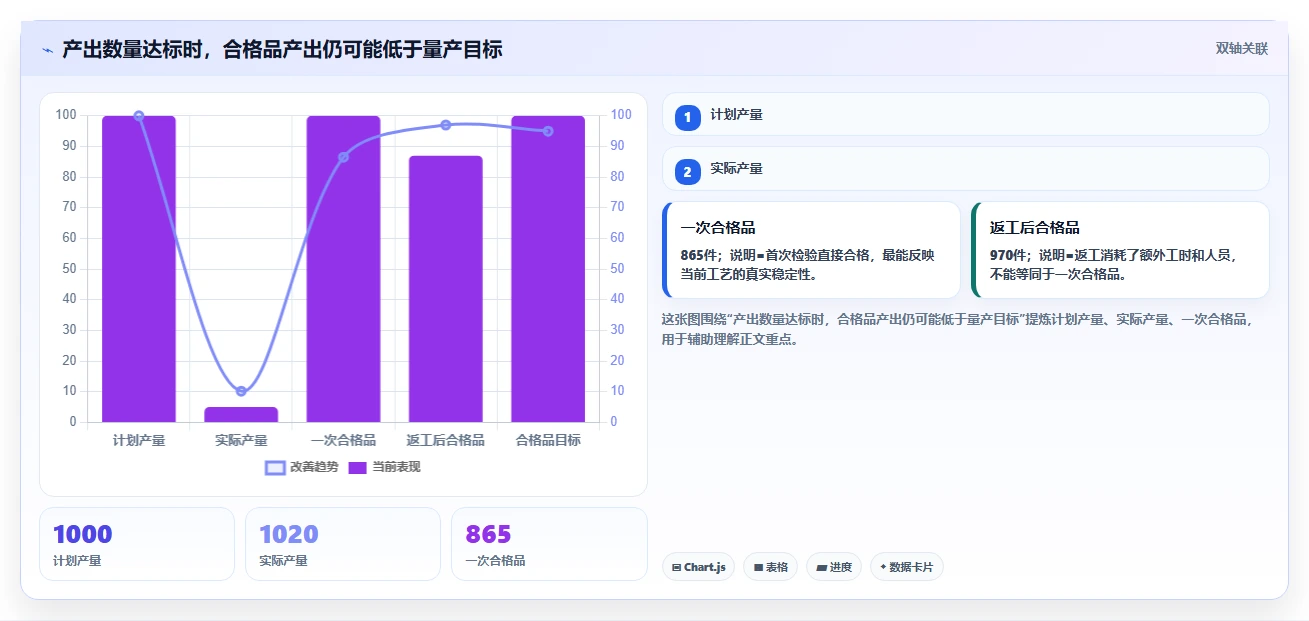Click the 一次合格品 bar in the chart
1309x621 pixels.
(343, 269)
